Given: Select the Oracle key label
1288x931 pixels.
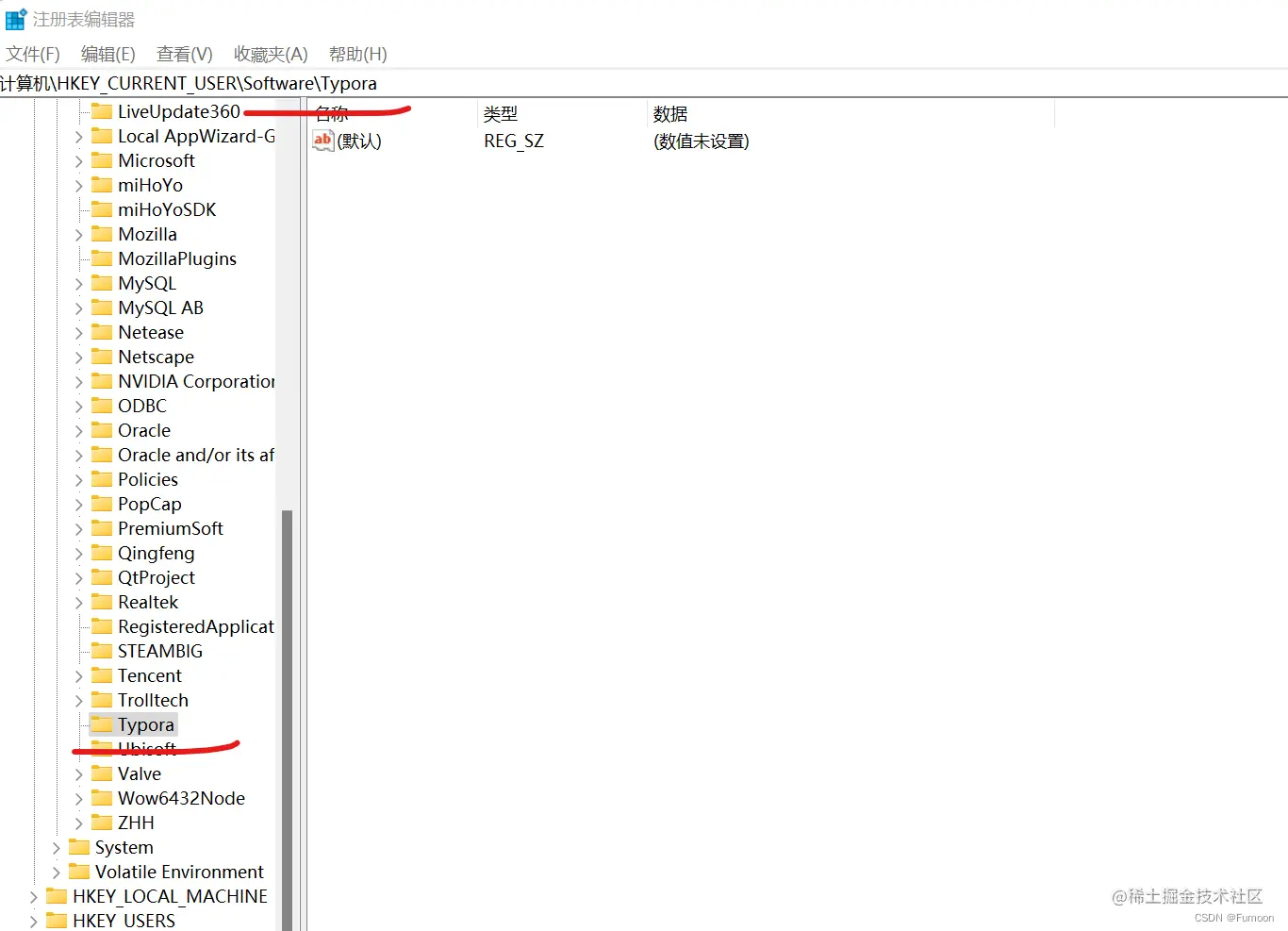Looking at the screenshot, I should click(x=144, y=430).
